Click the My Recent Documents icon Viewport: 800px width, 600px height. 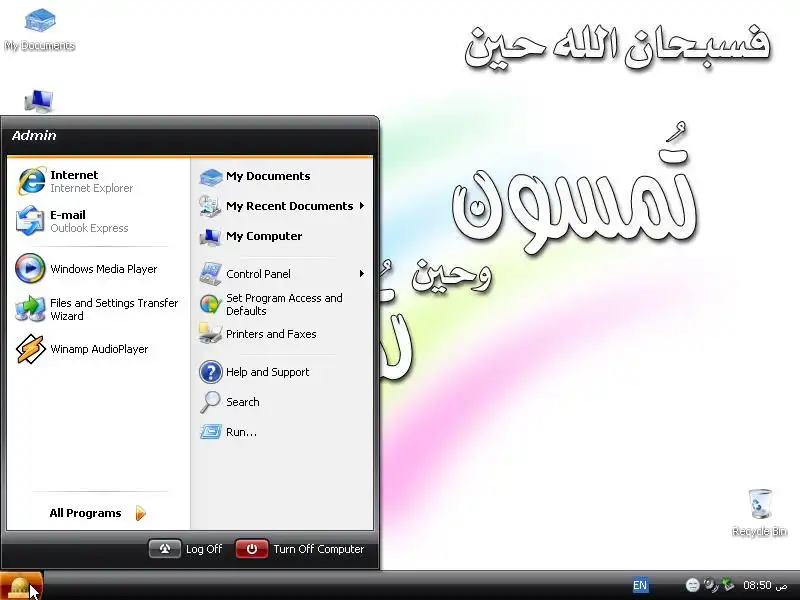click(x=210, y=206)
